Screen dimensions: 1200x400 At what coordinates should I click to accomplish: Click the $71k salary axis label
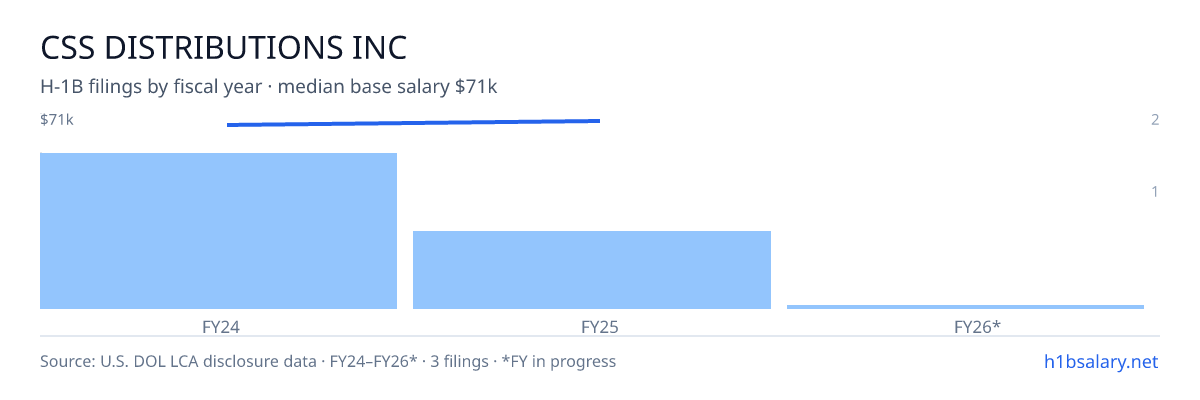57,120
